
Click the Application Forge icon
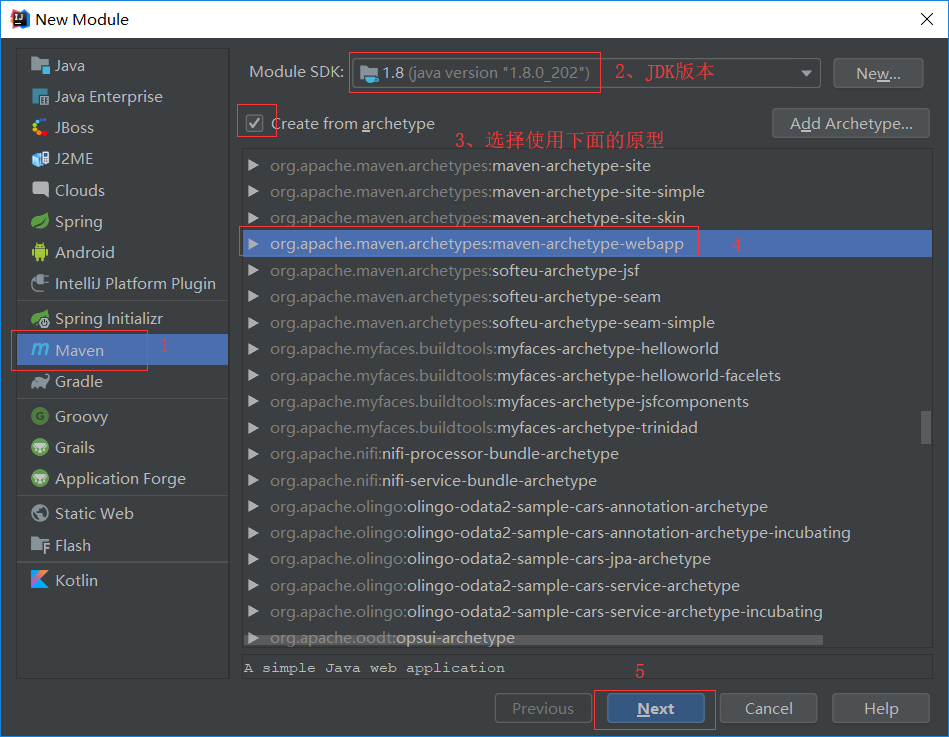[40, 478]
